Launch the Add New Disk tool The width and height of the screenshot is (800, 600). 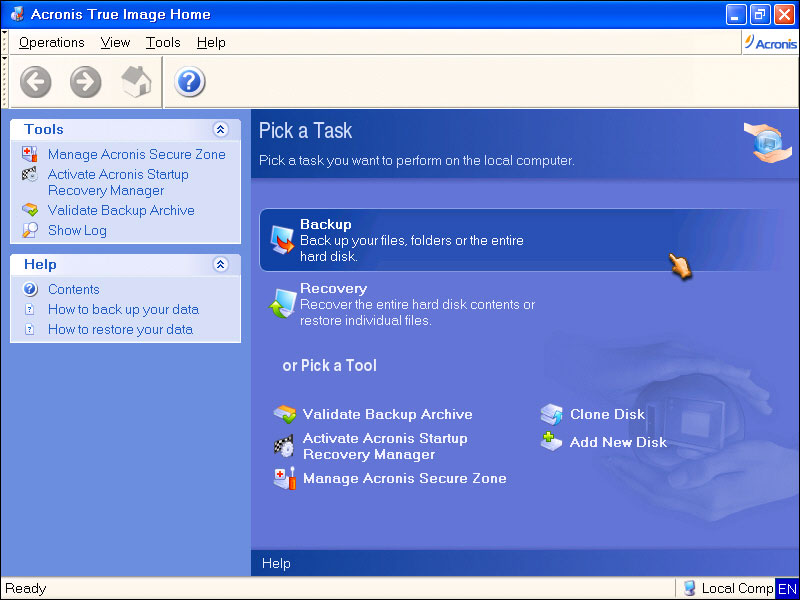point(618,442)
